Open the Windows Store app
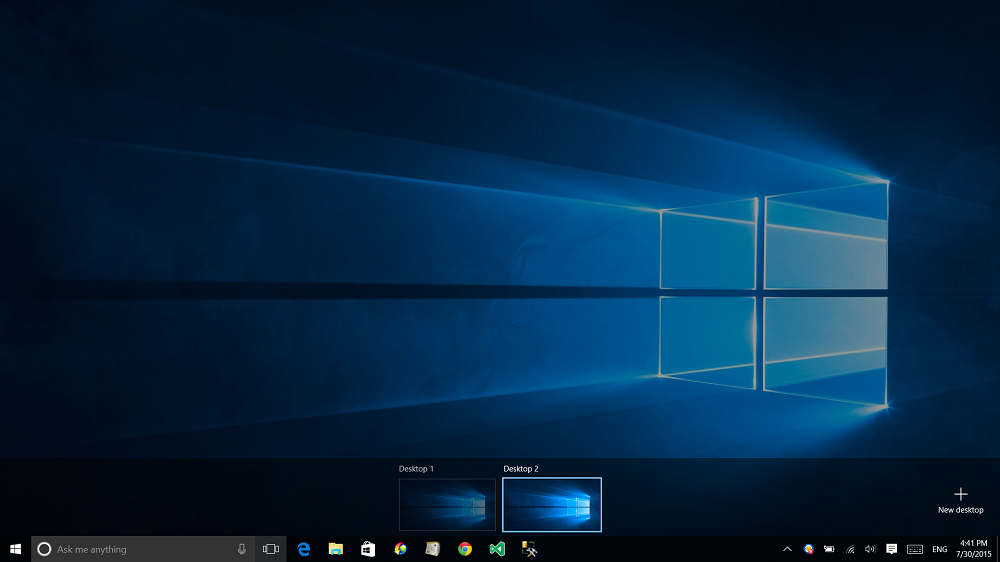The height and width of the screenshot is (562, 1000). coord(368,549)
